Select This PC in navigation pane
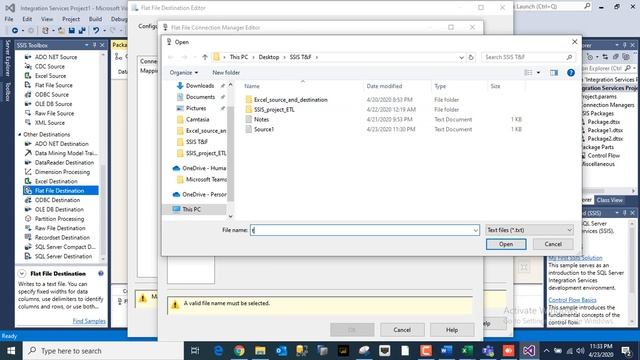The width and height of the screenshot is (640, 360). click(191, 209)
